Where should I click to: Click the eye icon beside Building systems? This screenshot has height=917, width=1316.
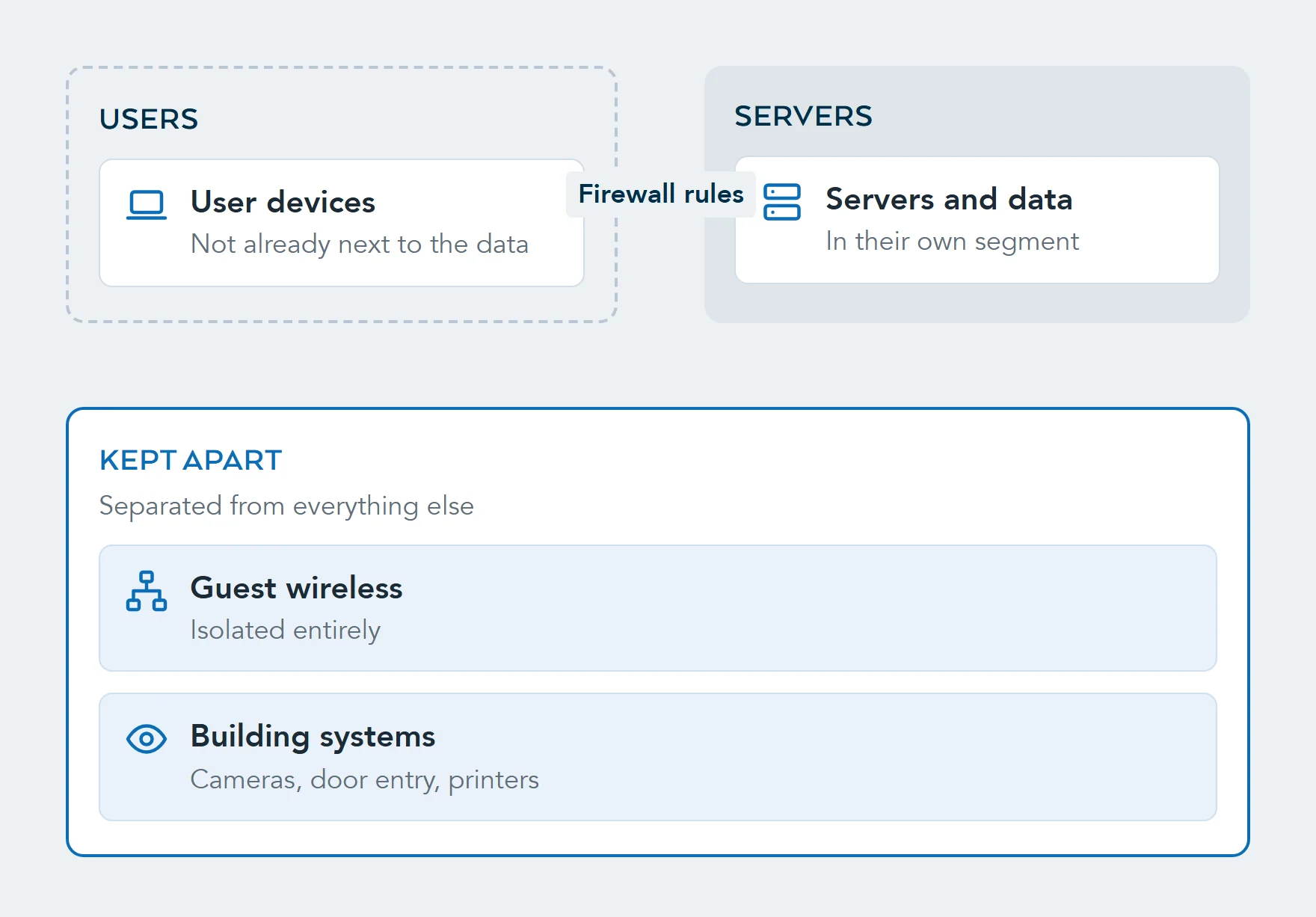coord(147,739)
